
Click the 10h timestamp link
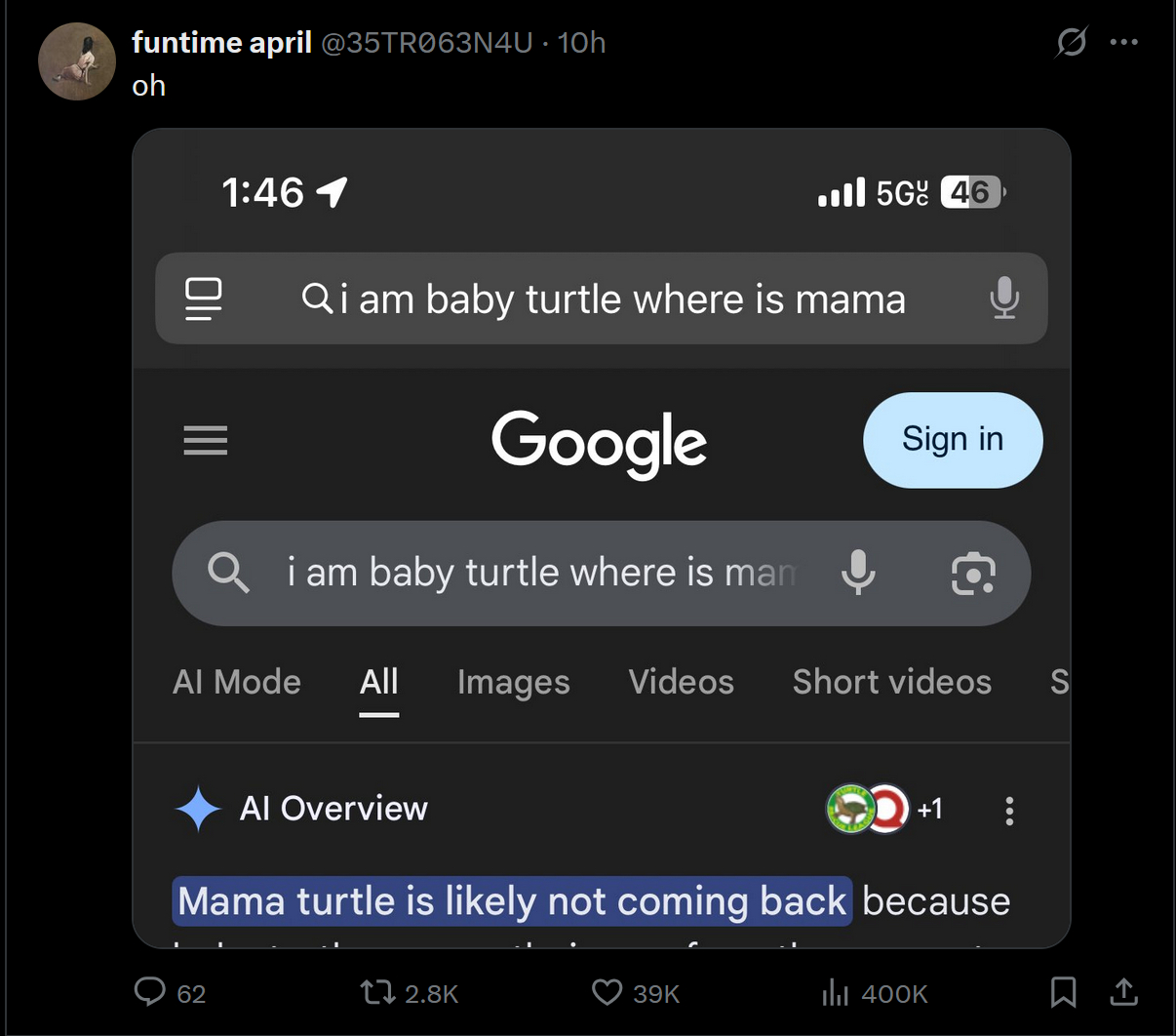click(x=581, y=42)
